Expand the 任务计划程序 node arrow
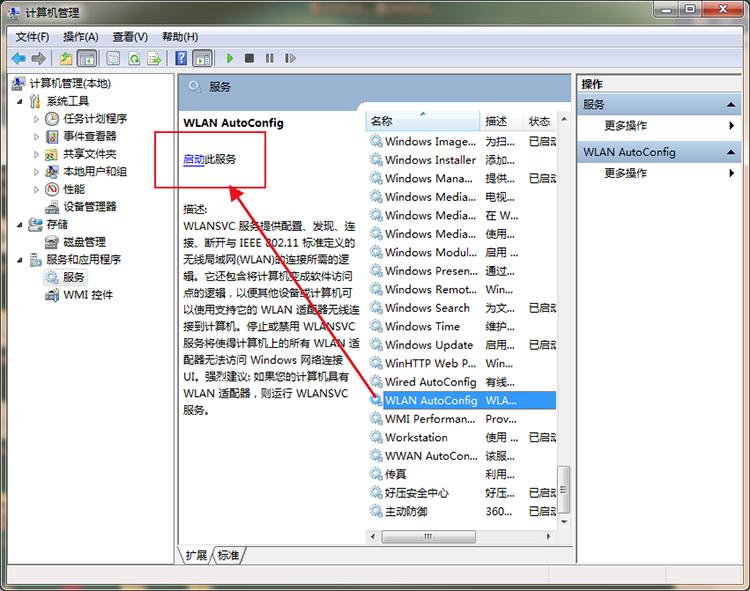The image size is (750, 591). point(36,119)
